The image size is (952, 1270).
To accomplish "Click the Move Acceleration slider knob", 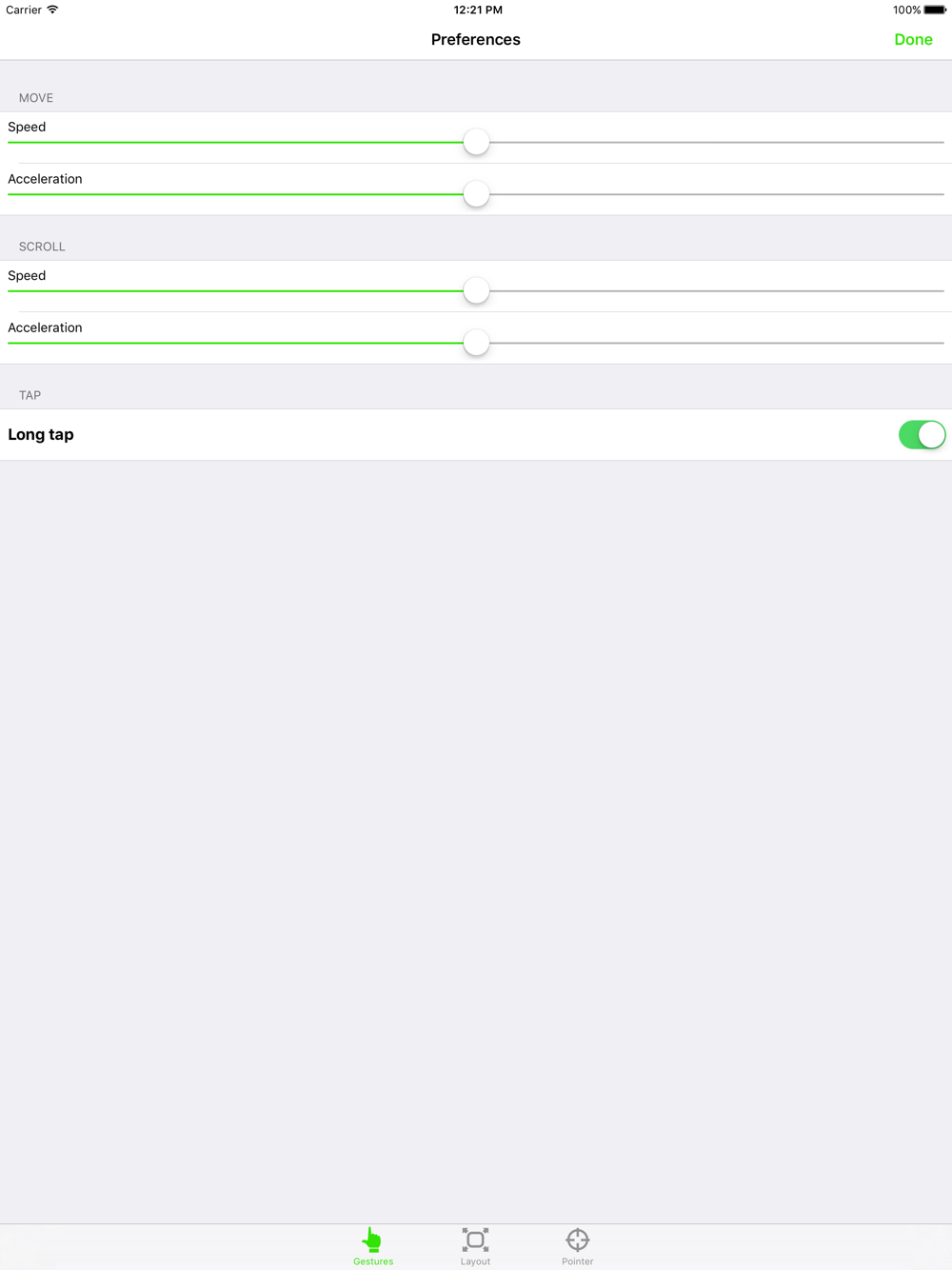I will click(476, 194).
